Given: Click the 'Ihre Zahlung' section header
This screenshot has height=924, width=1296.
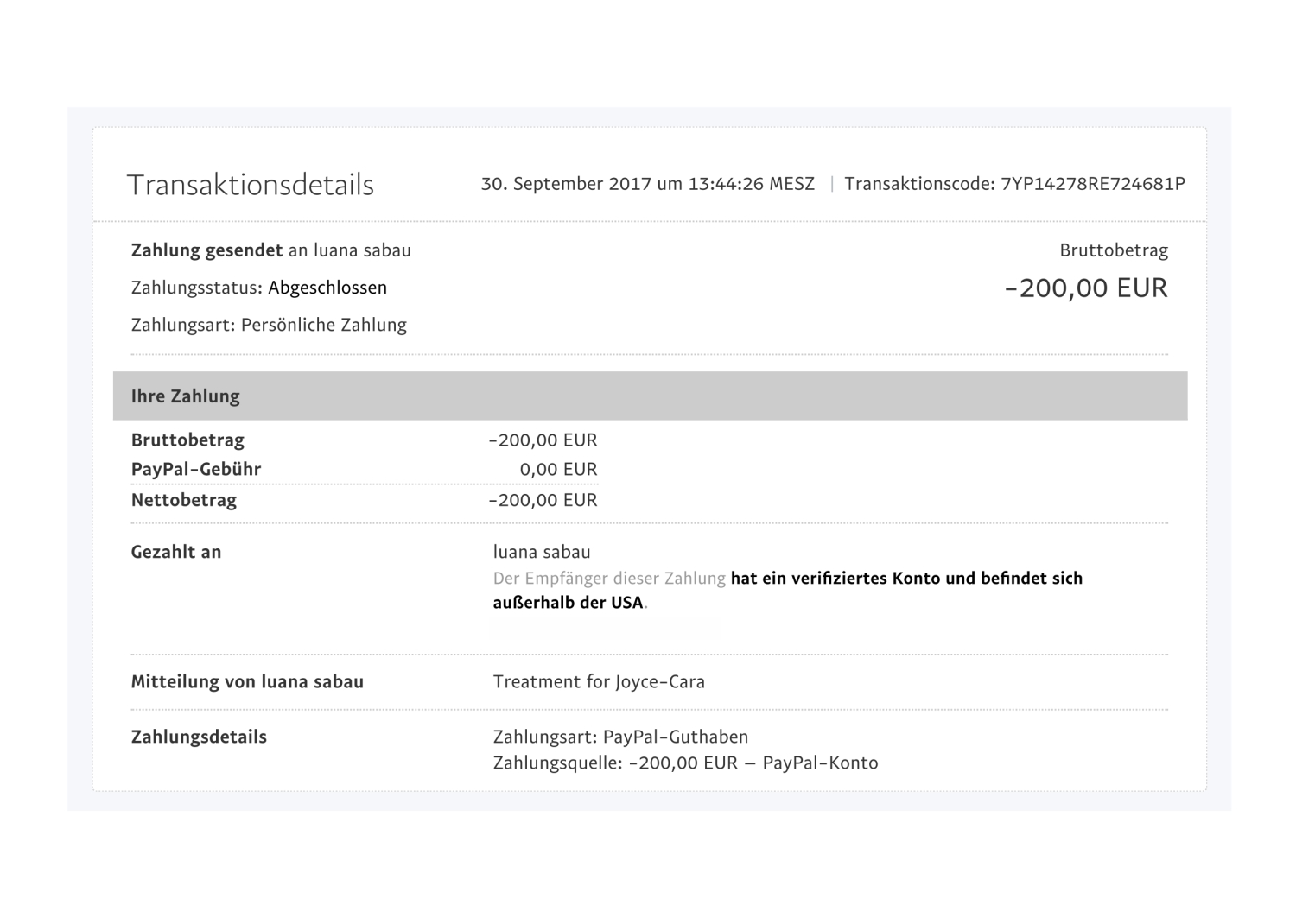Looking at the screenshot, I should coord(650,396).
